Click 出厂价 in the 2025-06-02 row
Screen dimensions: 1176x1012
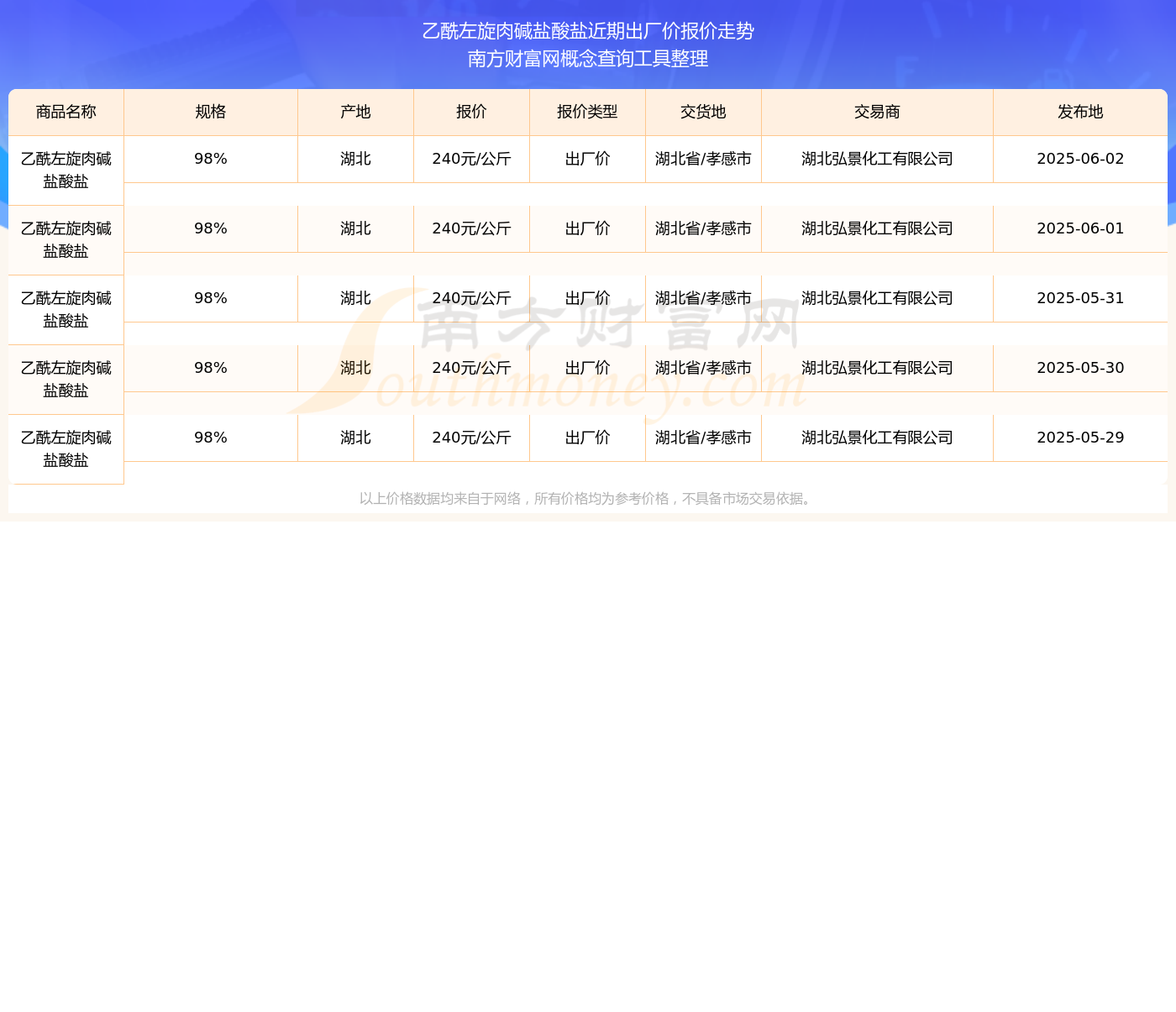(588, 159)
